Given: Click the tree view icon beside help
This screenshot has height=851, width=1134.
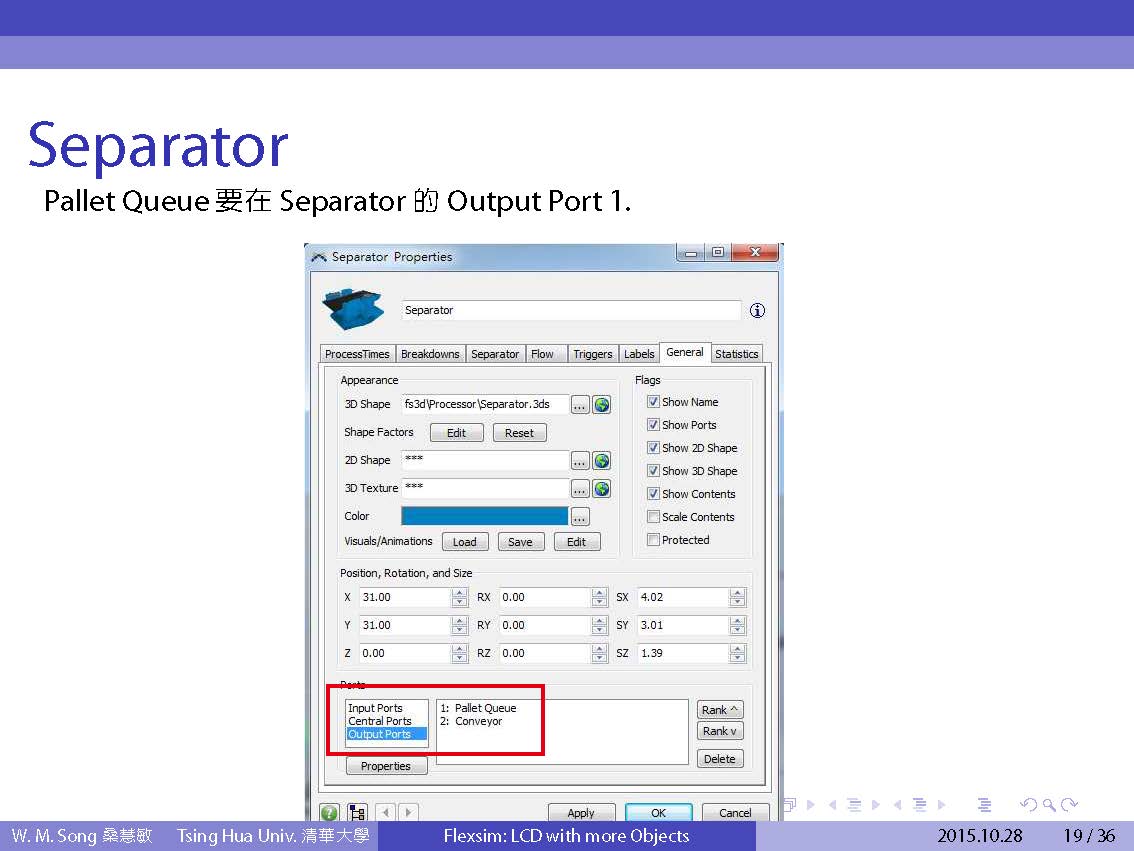Looking at the screenshot, I should tap(357, 813).
